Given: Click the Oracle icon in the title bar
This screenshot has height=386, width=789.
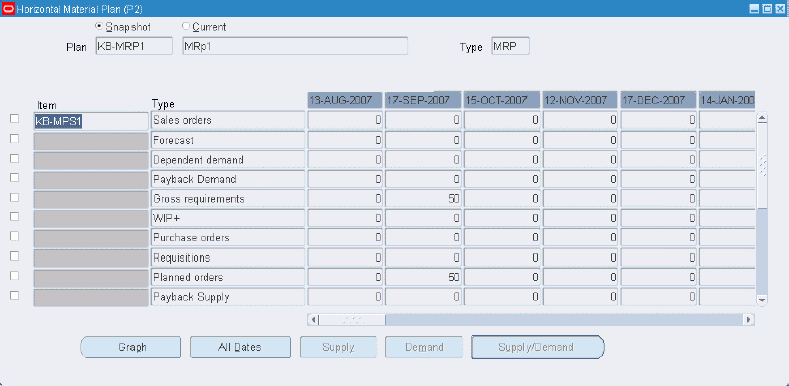Looking at the screenshot, I should coord(9,9).
